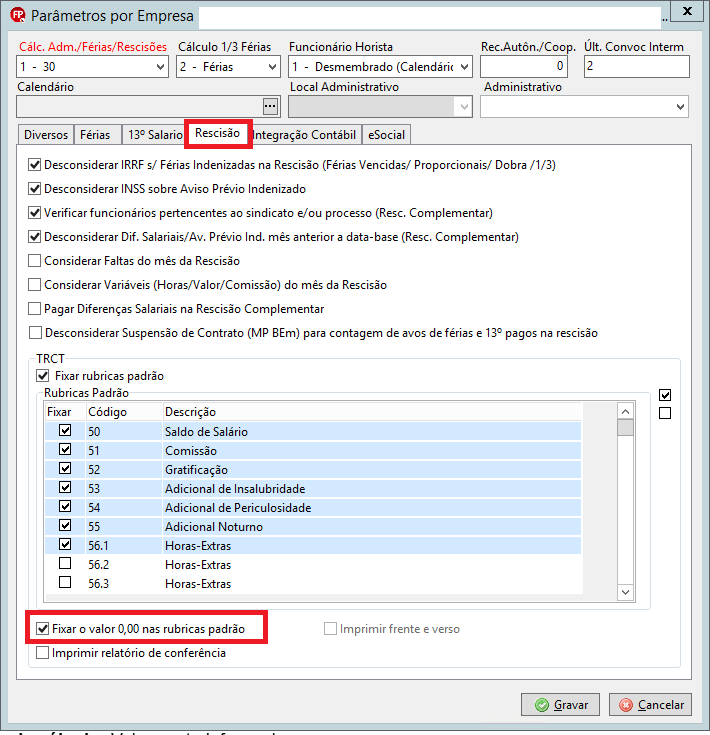Click the Calendário text field

click(x=140, y=106)
